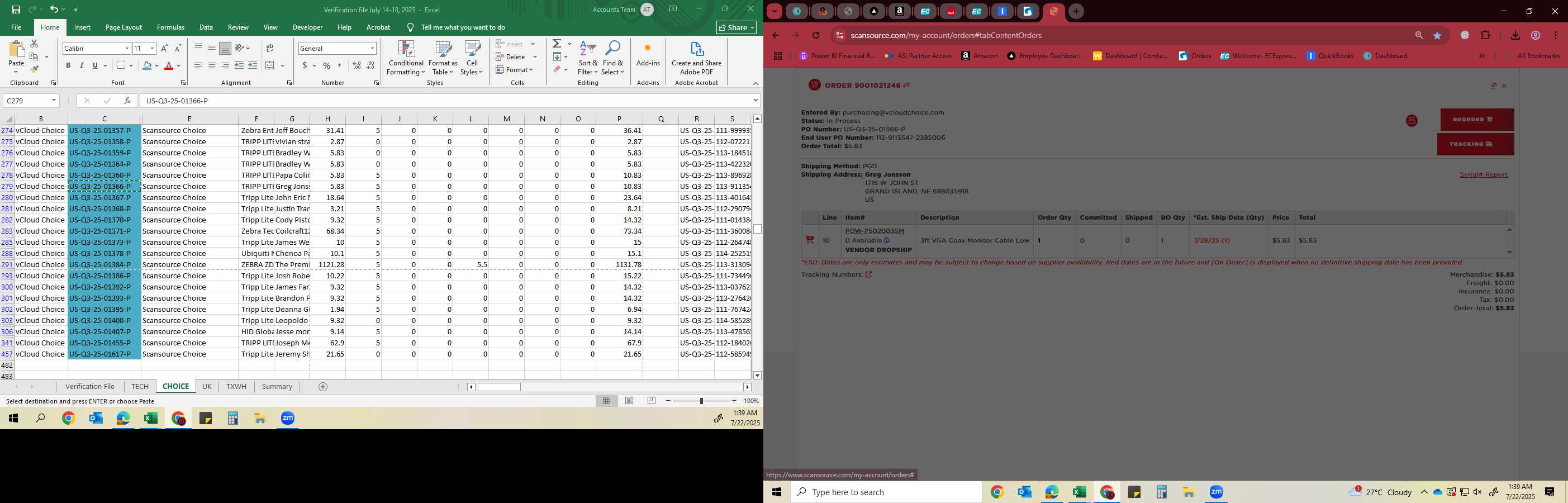Click the Undo arrow in Excel
The height and width of the screenshot is (503, 1568).
54,9
